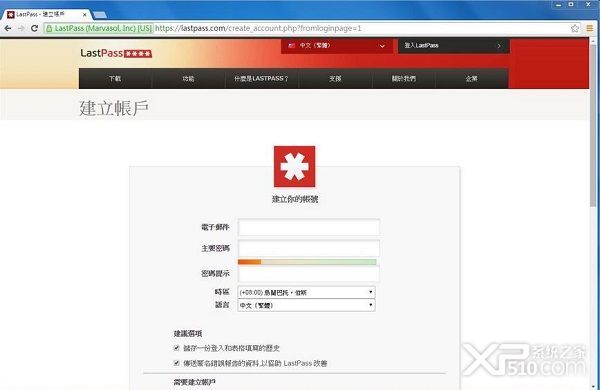Click the 密碼提示 input field

(309, 274)
